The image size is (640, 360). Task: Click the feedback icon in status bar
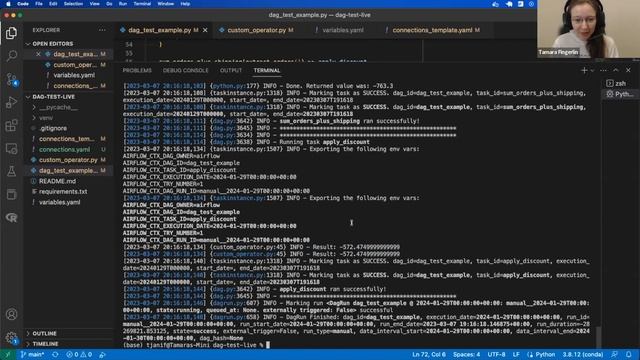615,354
